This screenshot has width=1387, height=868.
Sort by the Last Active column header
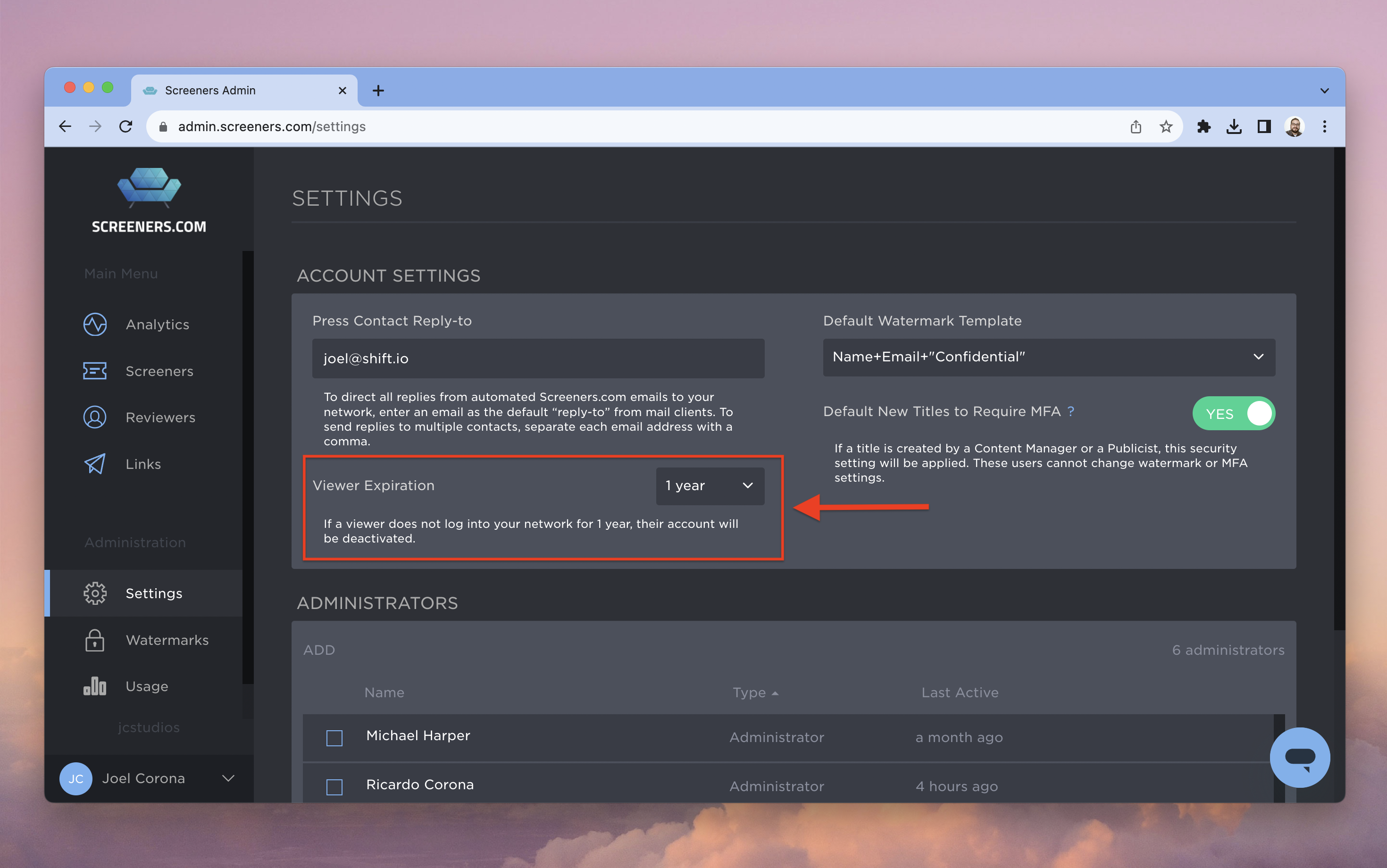960,693
